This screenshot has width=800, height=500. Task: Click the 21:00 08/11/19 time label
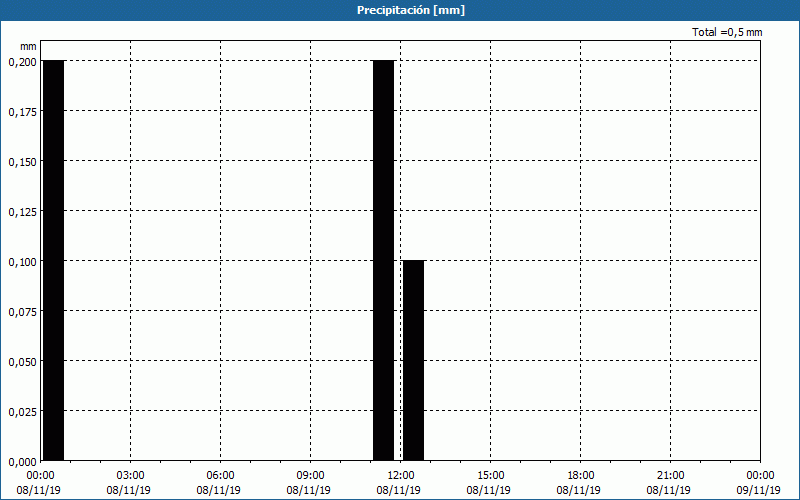[x=669, y=483]
